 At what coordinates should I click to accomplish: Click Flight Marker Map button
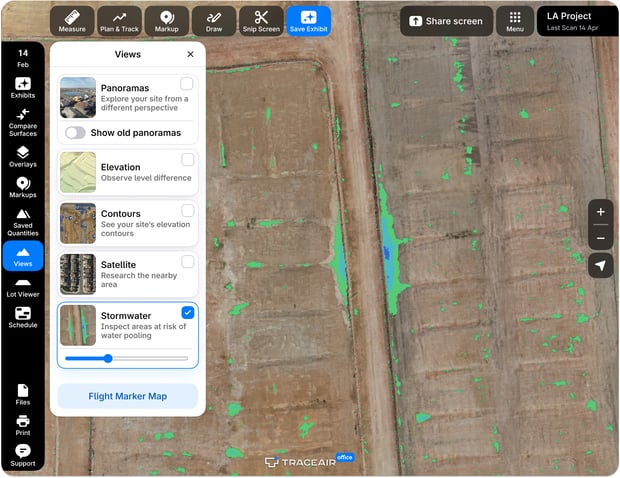[x=128, y=396]
